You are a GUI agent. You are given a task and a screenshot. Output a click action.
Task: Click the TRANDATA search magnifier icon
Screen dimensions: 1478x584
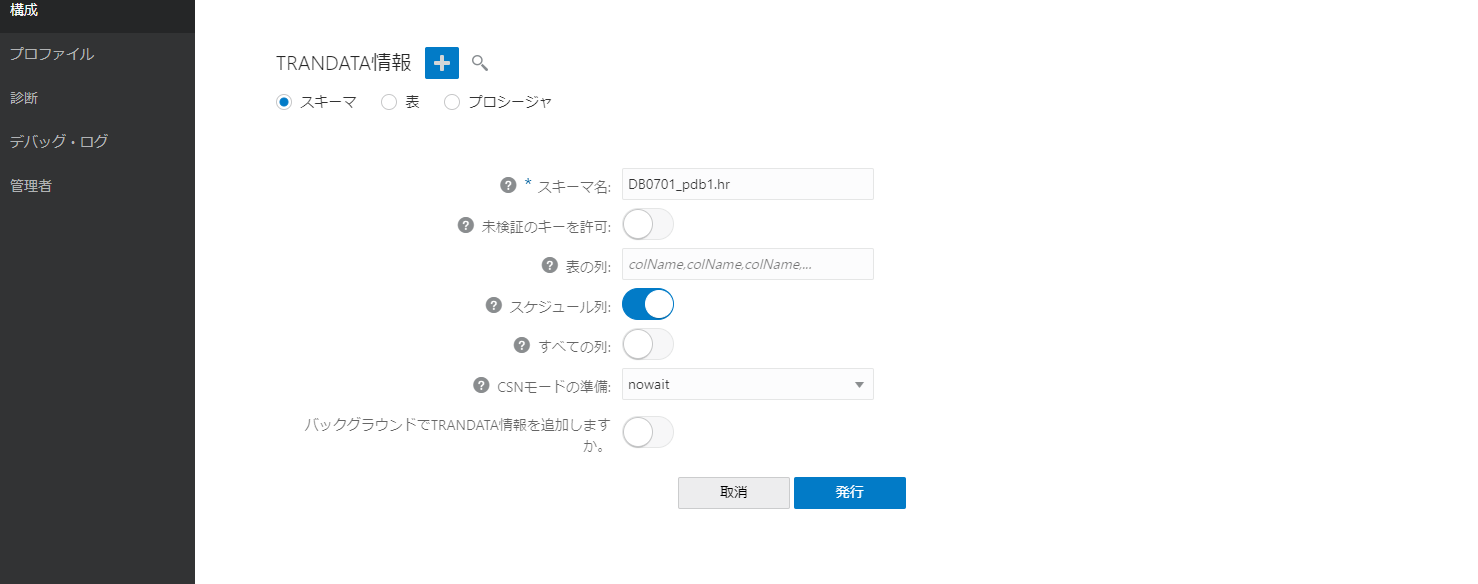(x=480, y=63)
